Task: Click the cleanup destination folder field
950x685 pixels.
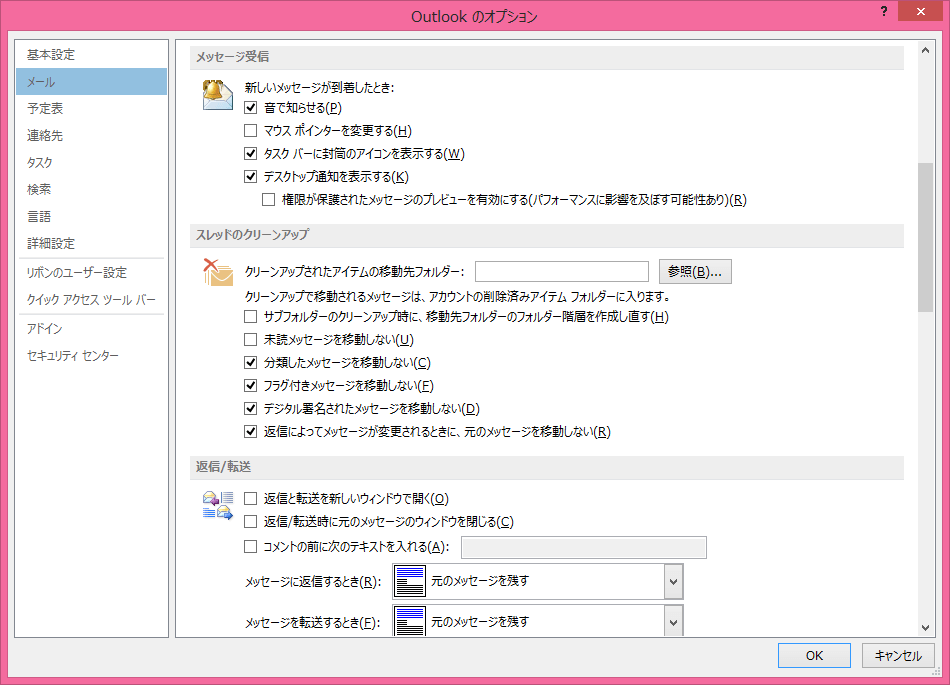Action: pyautogui.click(x=562, y=272)
